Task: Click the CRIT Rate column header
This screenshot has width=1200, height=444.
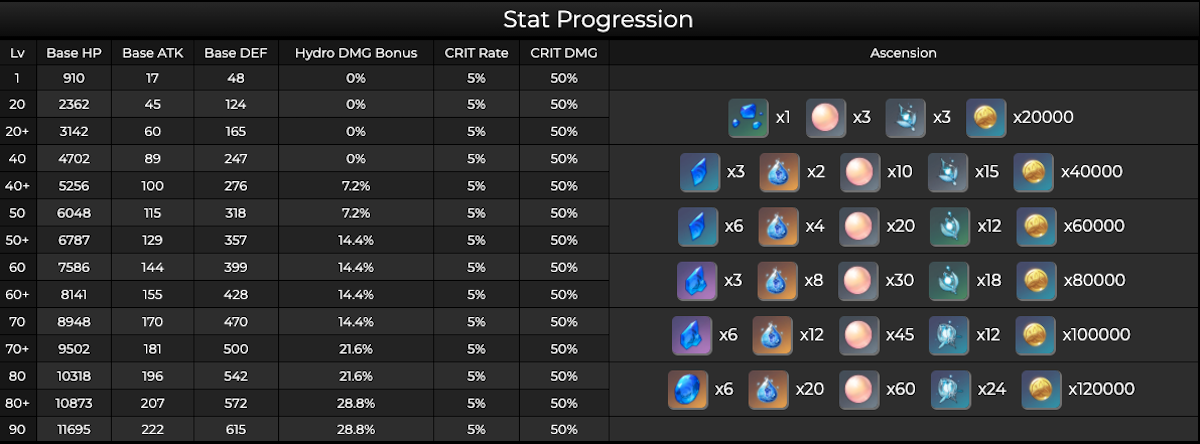Action: coord(476,53)
